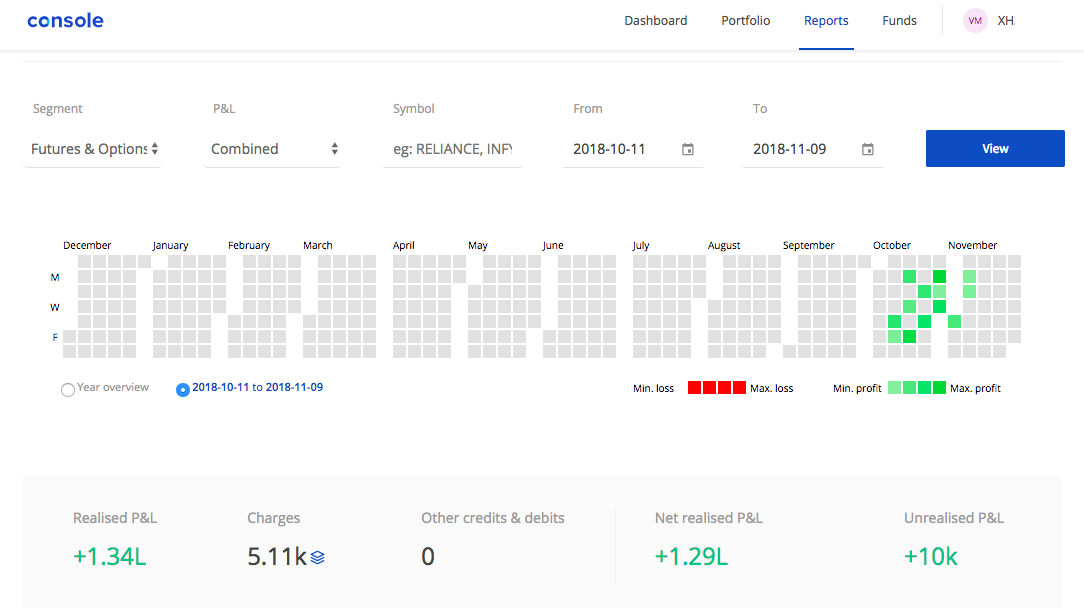
Task: Click the To date field 2018-11-09
Action: tap(812, 149)
